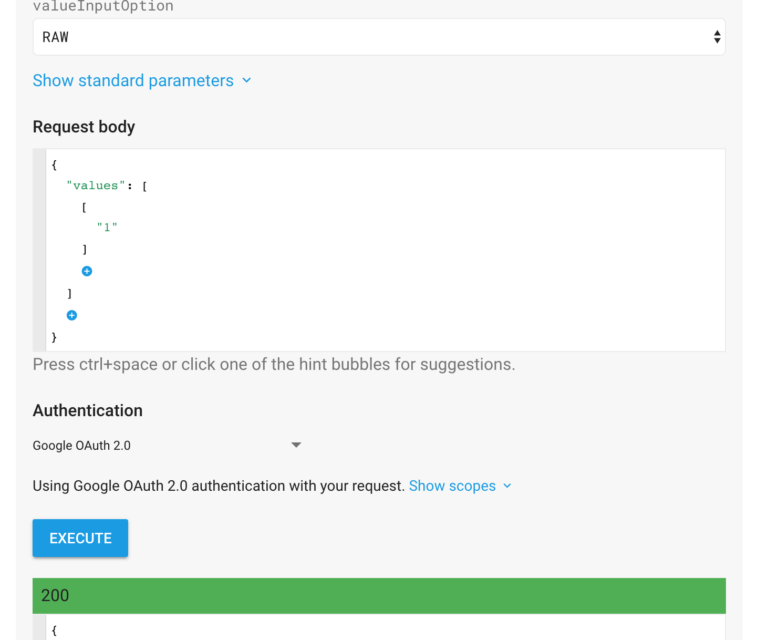Click the "1" string value in the request body

point(107,227)
